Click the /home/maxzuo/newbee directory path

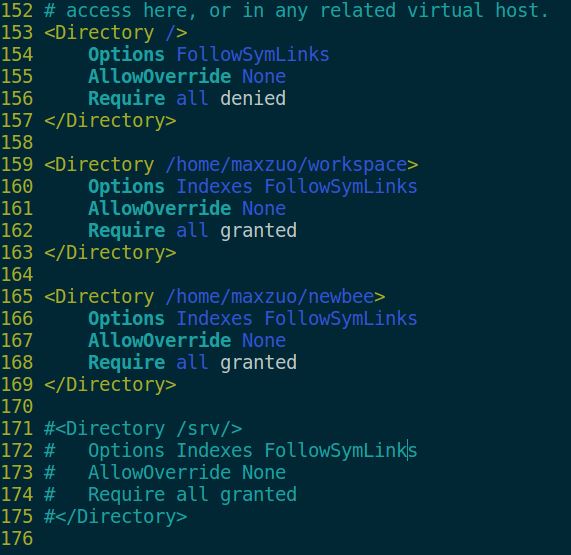coord(270,296)
